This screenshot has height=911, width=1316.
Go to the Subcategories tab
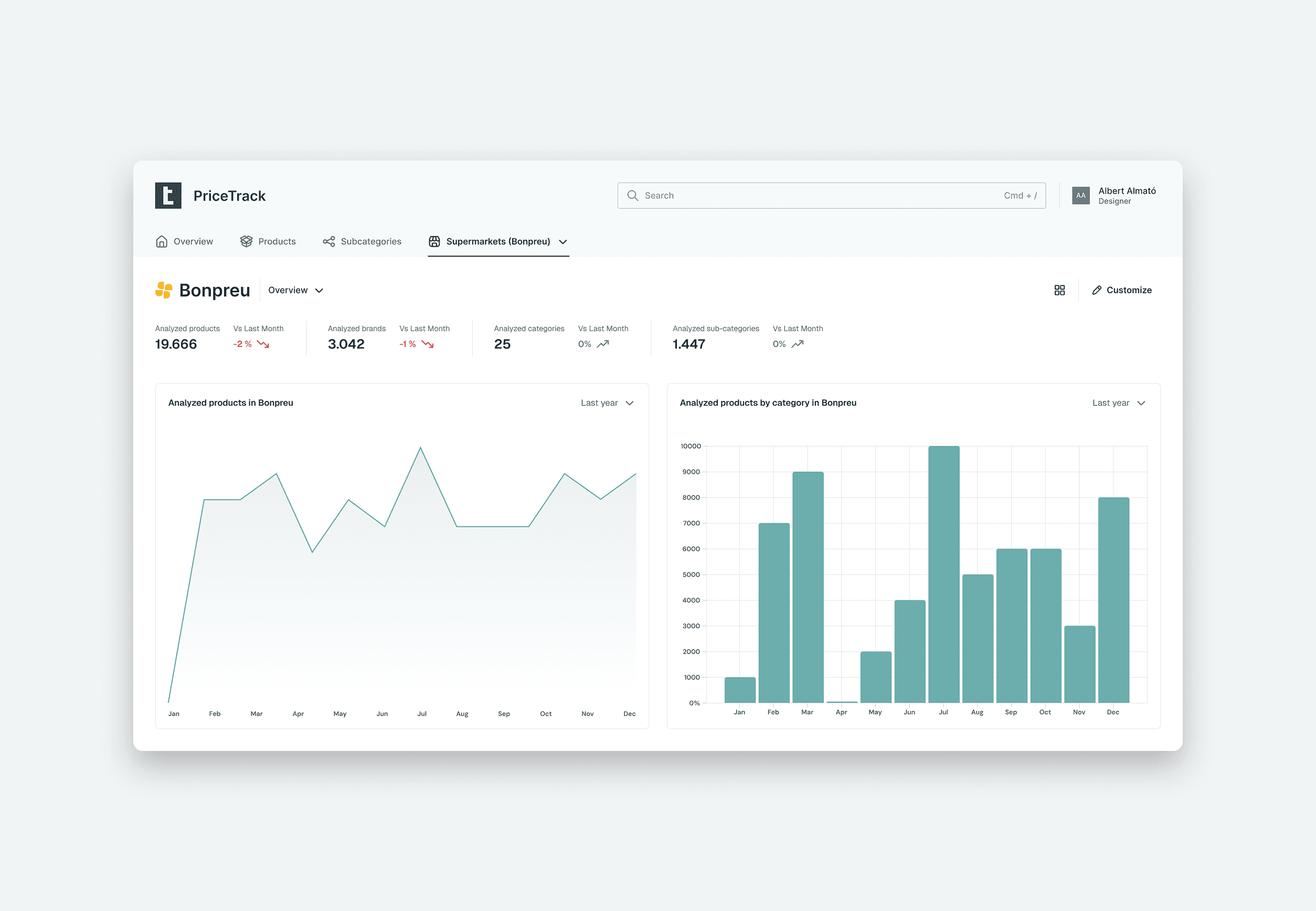[x=370, y=241]
